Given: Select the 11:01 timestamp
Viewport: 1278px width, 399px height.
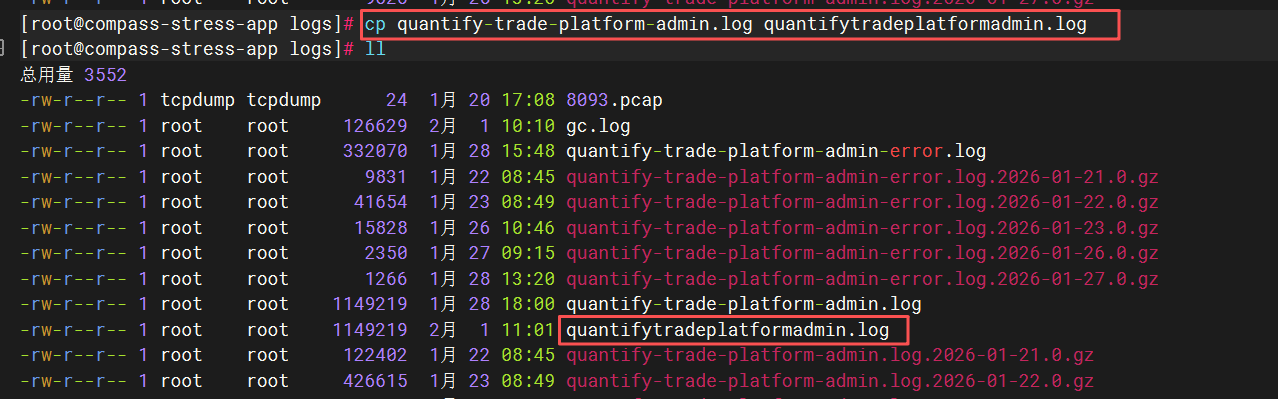Looking at the screenshot, I should coord(527,329).
